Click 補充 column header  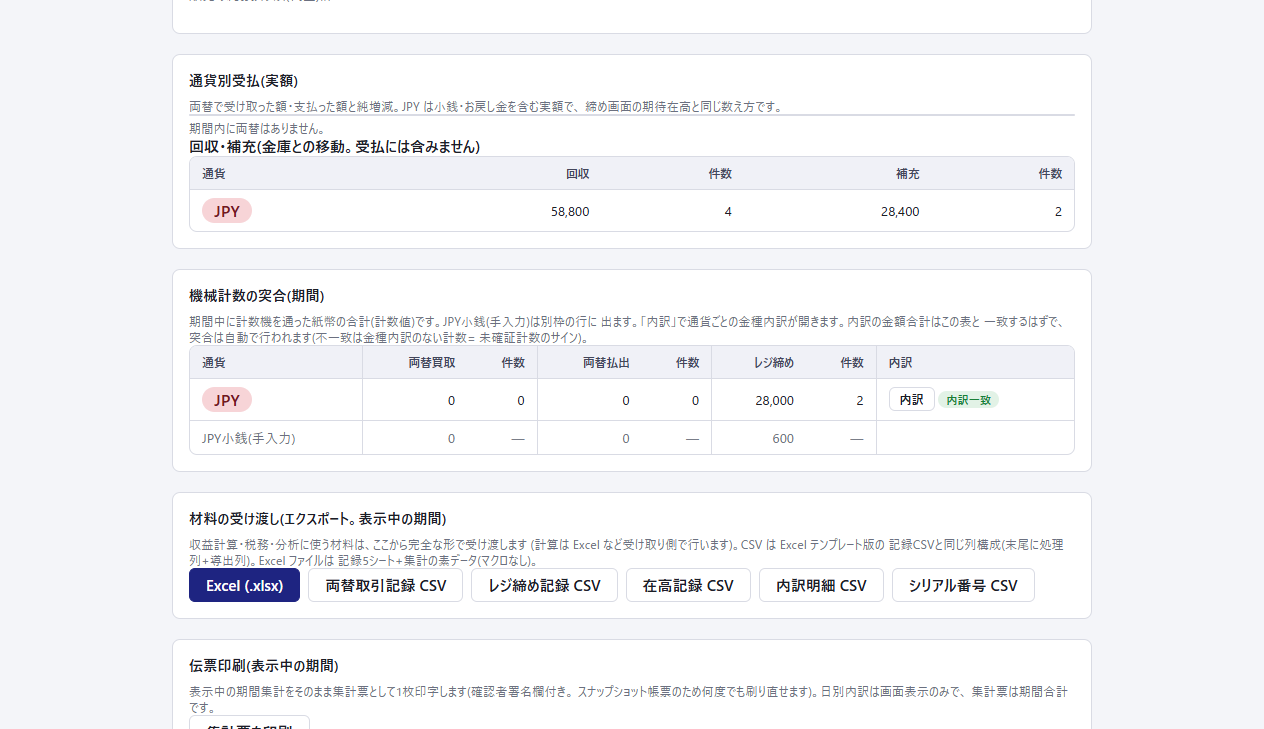(x=908, y=173)
